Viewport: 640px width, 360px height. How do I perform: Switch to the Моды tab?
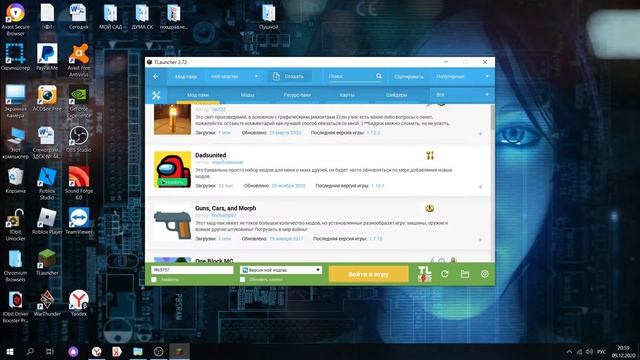[x=247, y=95]
